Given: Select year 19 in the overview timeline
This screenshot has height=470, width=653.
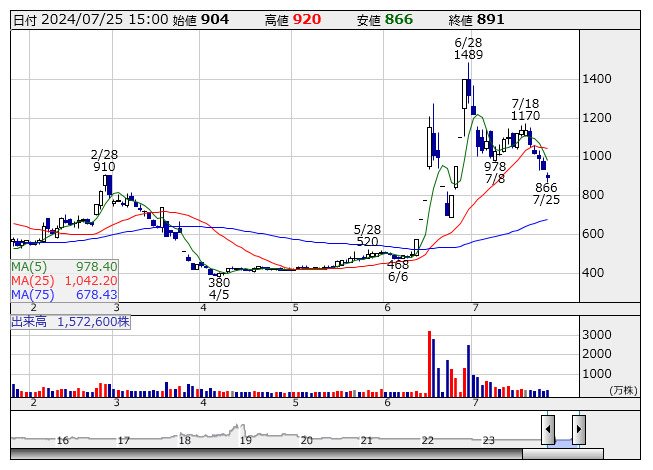Looking at the screenshot, I should coord(246,440).
